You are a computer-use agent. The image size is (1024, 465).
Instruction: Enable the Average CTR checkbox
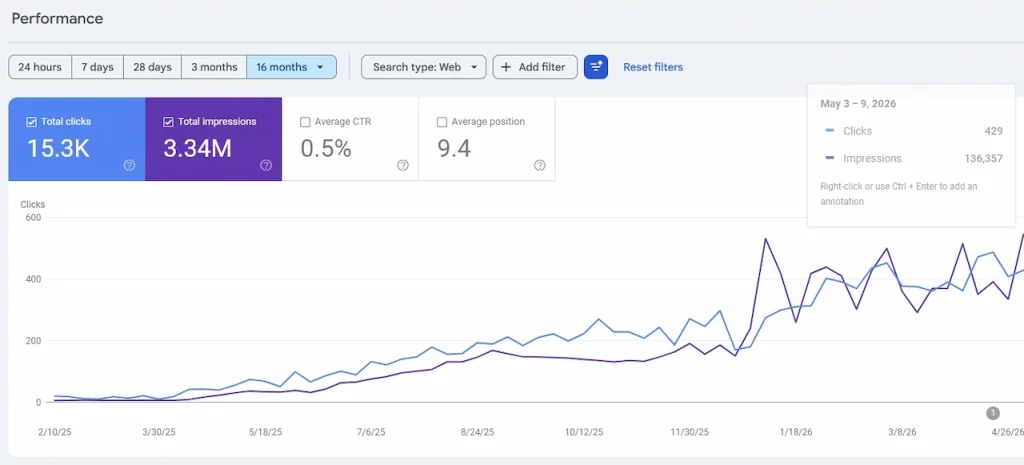(305, 122)
